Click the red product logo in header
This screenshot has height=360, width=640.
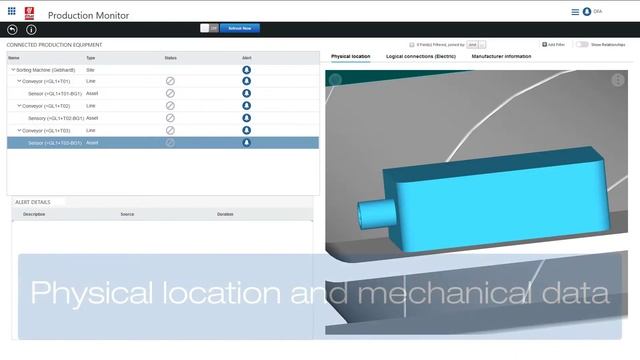(x=29, y=13)
